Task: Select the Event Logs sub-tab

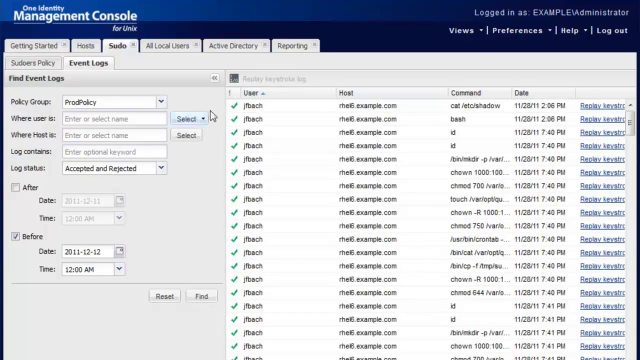Action: 89,63
